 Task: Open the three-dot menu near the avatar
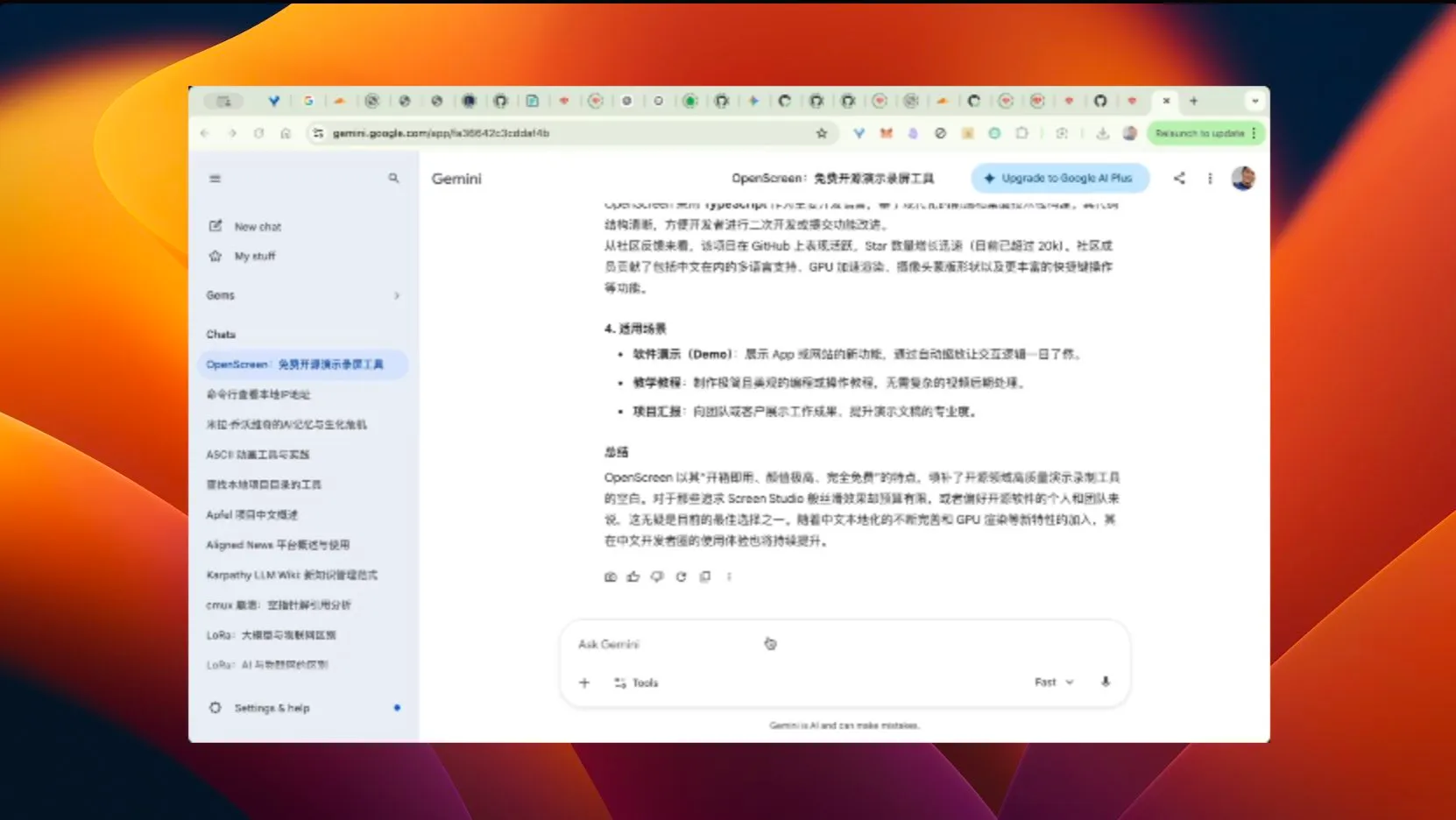(1210, 178)
